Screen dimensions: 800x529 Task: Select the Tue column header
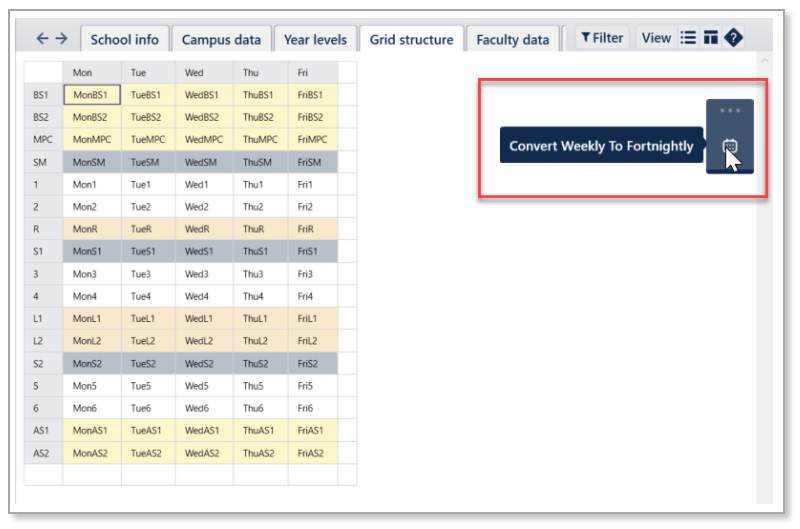click(148, 72)
